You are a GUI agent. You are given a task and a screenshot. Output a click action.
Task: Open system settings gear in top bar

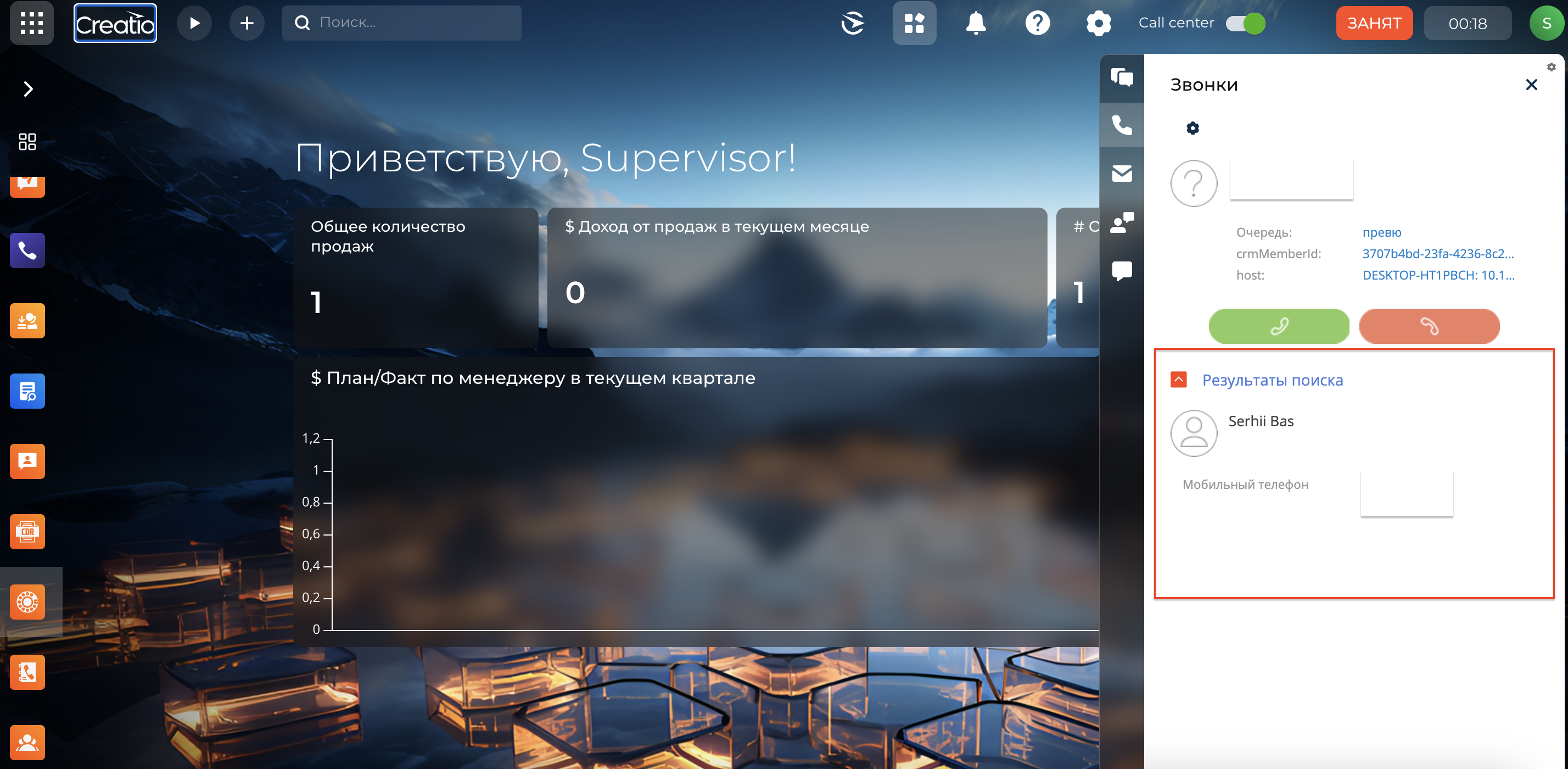[1099, 23]
